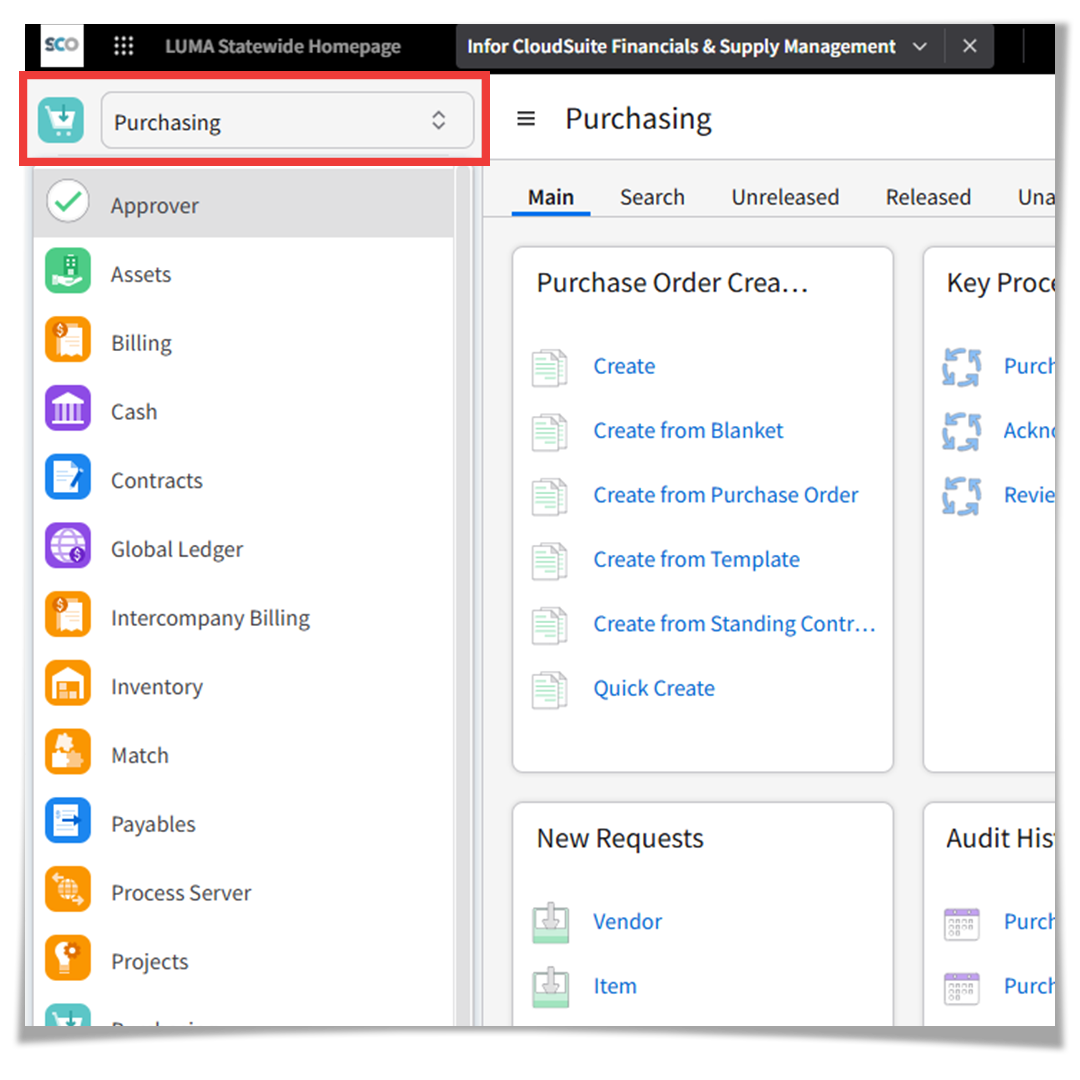Image resolution: width=1080 pixels, height=1080 pixels.
Task: Click the Contracts document icon
Action: [x=68, y=477]
